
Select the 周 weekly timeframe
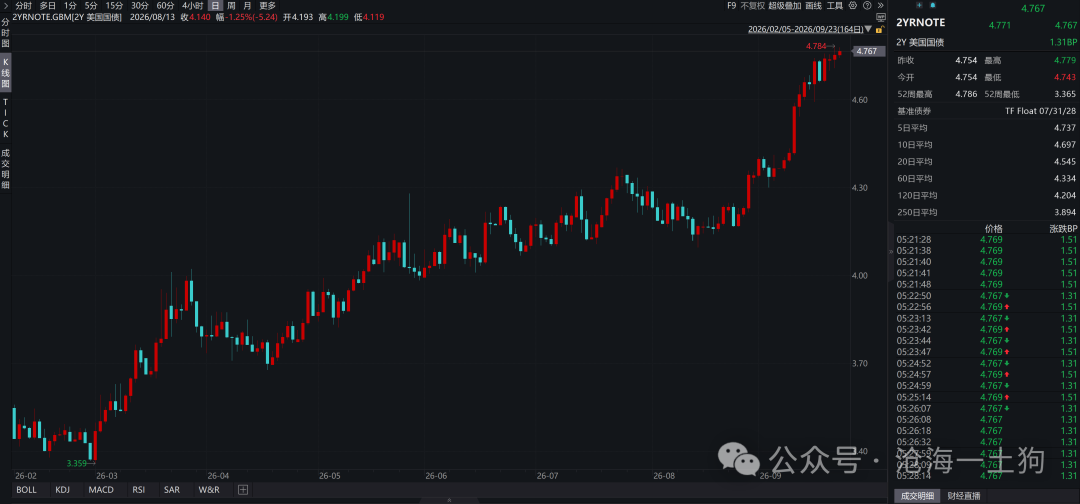point(231,6)
